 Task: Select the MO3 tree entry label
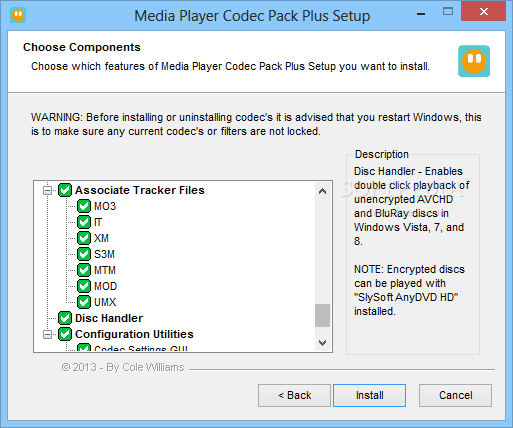(x=105, y=206)
